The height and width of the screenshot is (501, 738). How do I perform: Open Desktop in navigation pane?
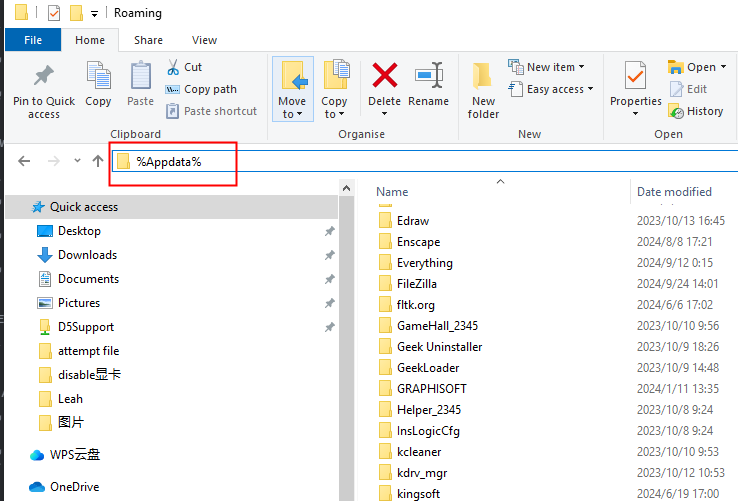pyautogui.click(x=79, y=231)
